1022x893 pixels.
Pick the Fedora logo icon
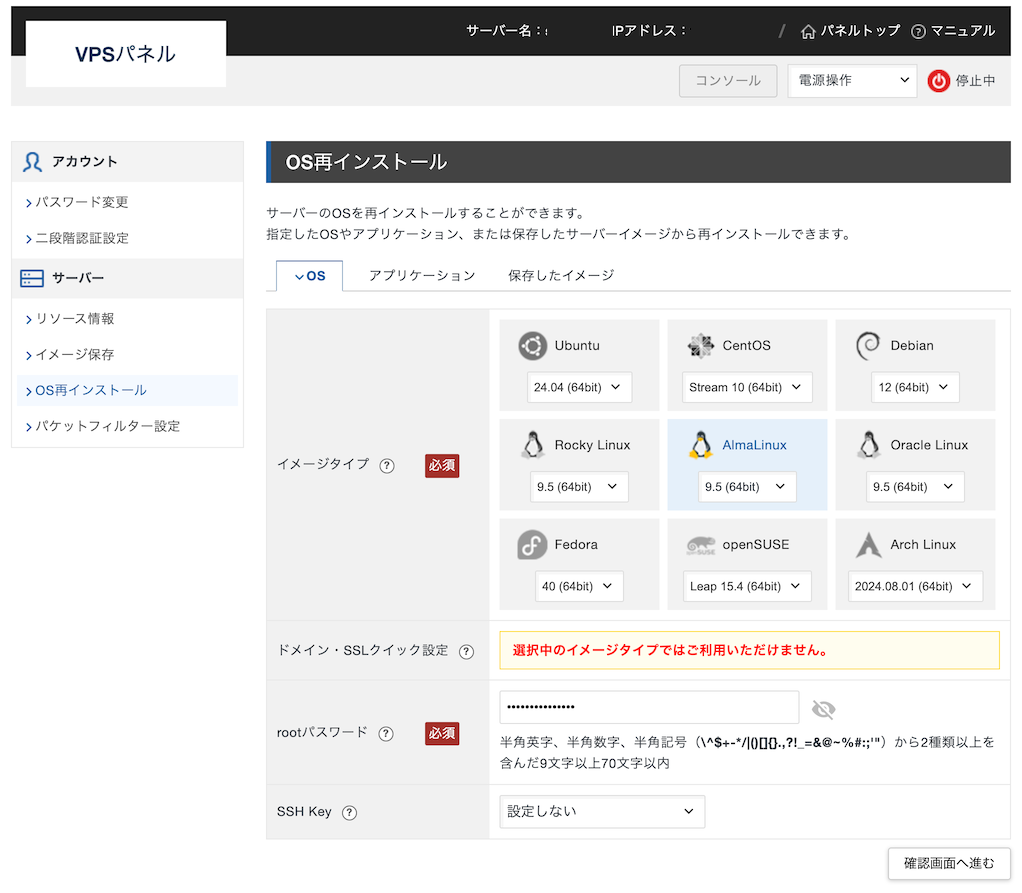(533, 545)
